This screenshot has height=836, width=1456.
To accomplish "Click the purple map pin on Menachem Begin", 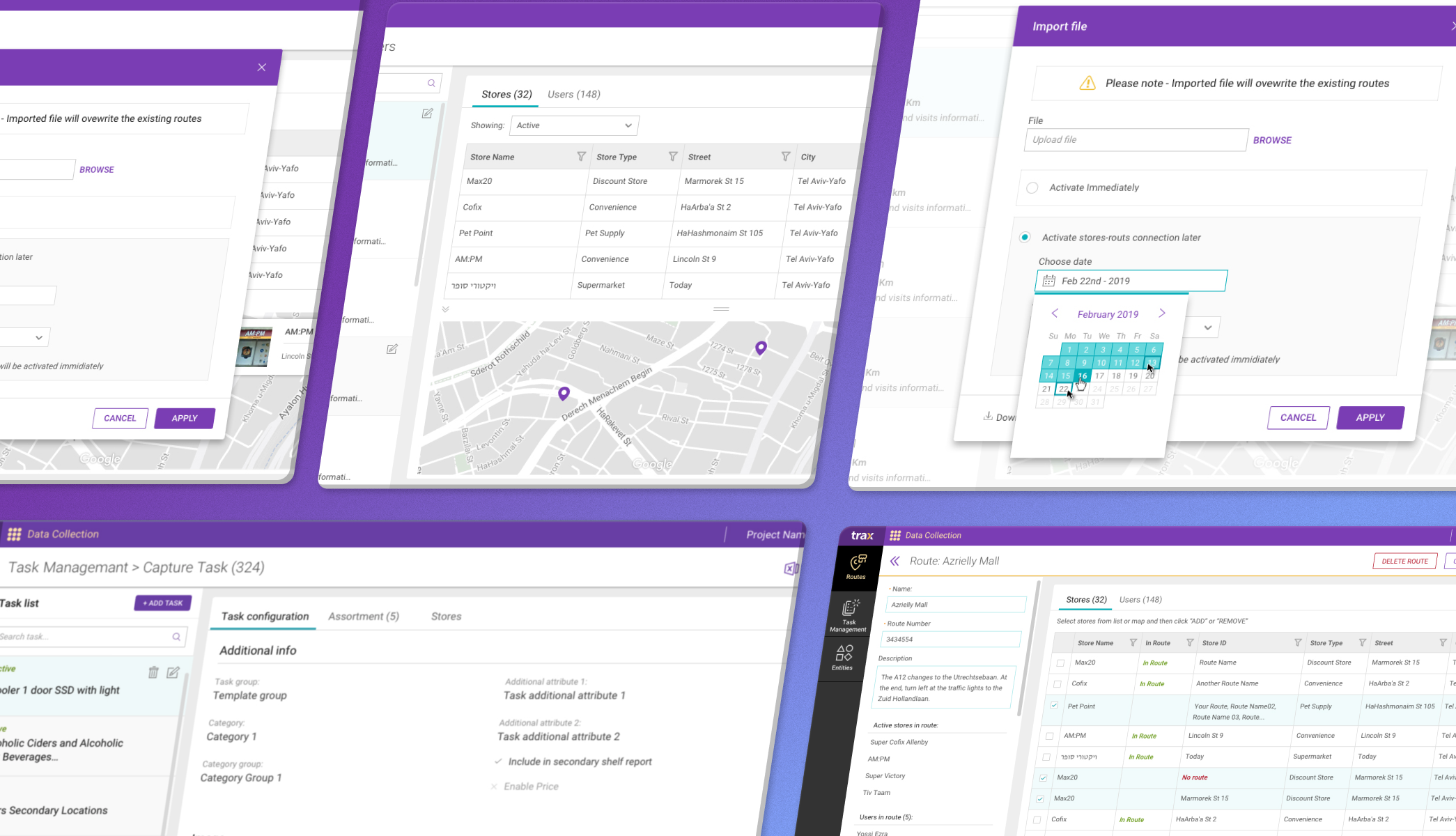I will pos(564,394).
